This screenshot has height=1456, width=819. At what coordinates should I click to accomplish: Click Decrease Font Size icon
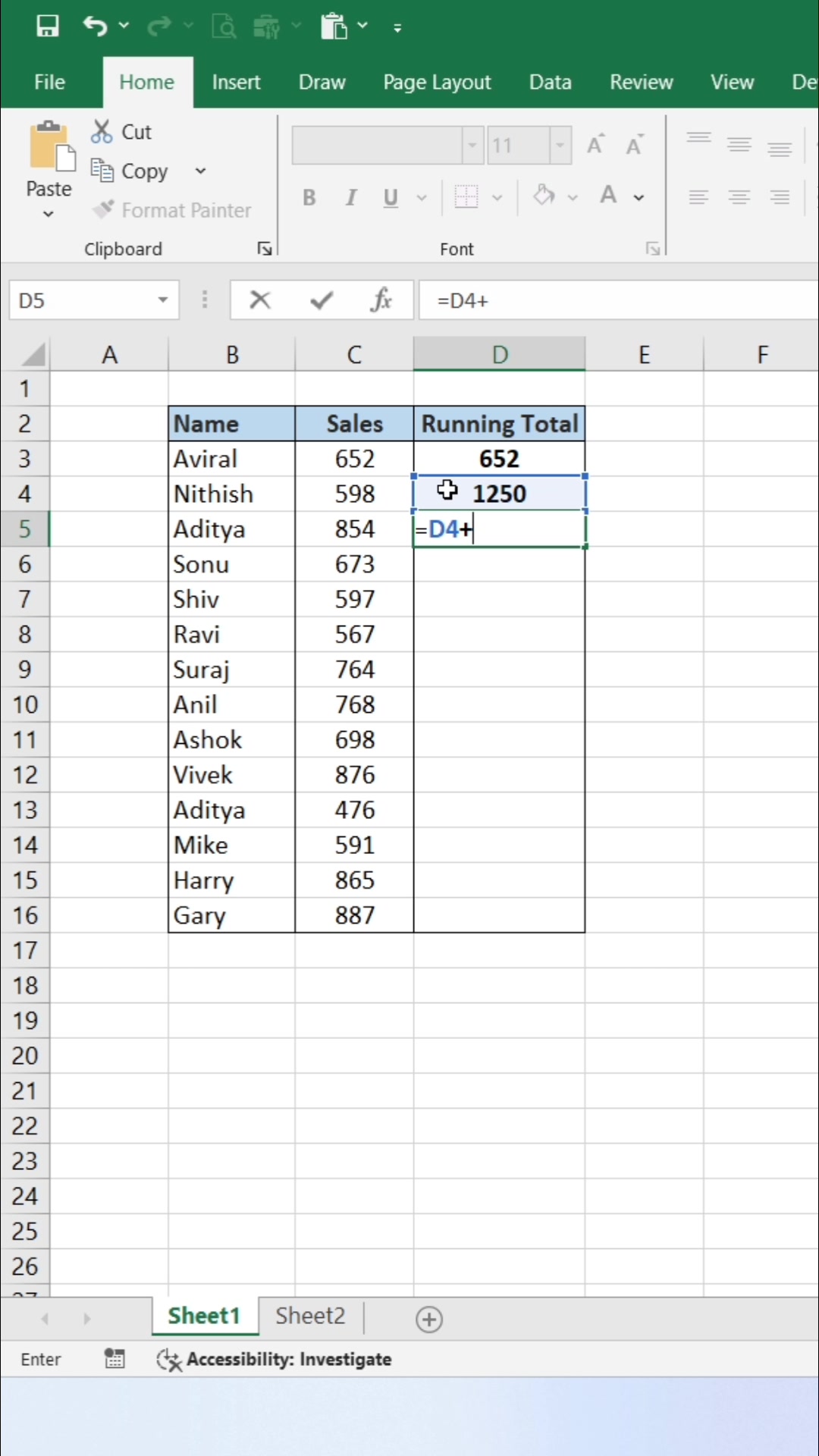[x=634, y=145]
